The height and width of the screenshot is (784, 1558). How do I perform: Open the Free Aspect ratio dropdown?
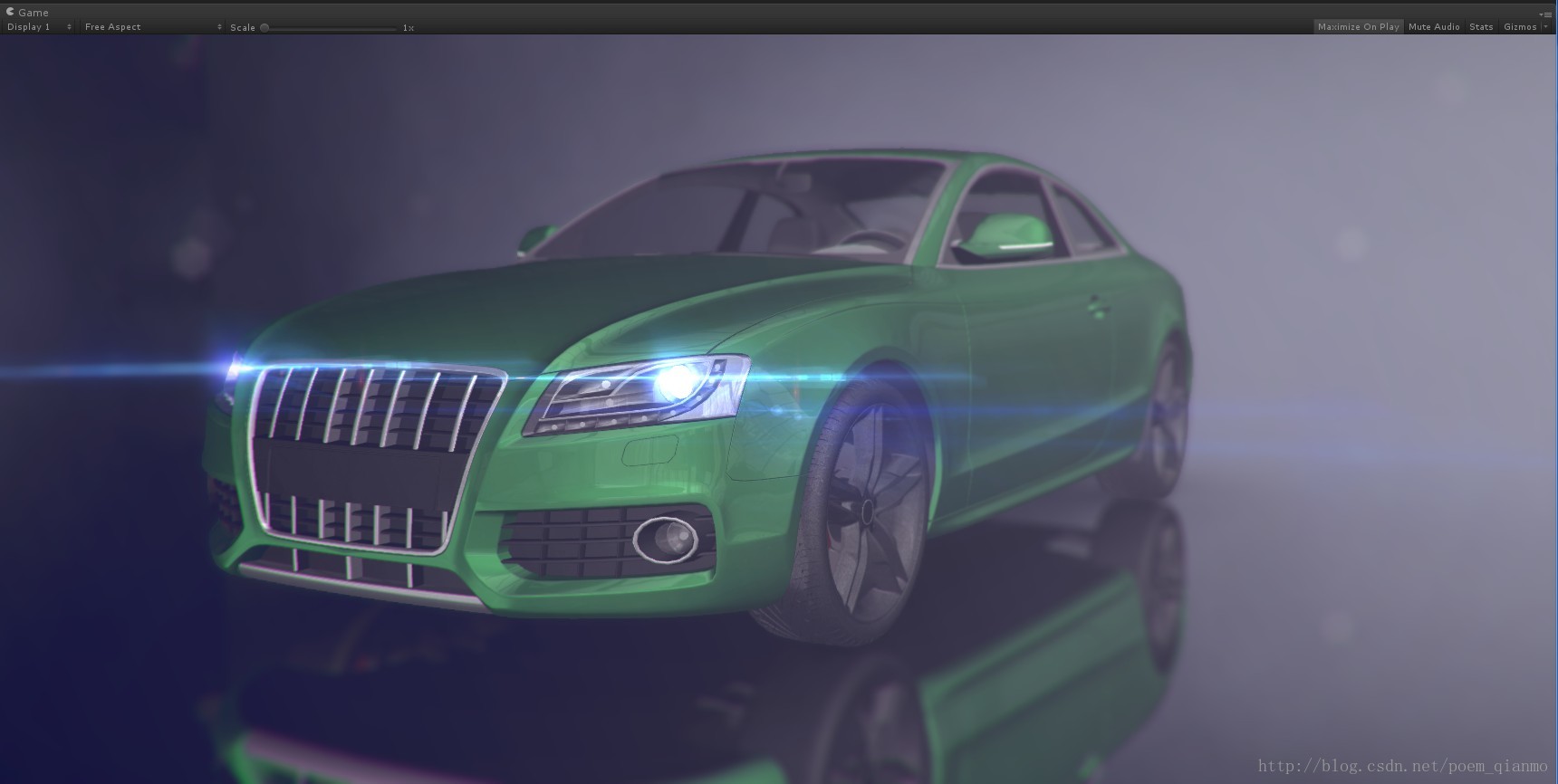152,27
